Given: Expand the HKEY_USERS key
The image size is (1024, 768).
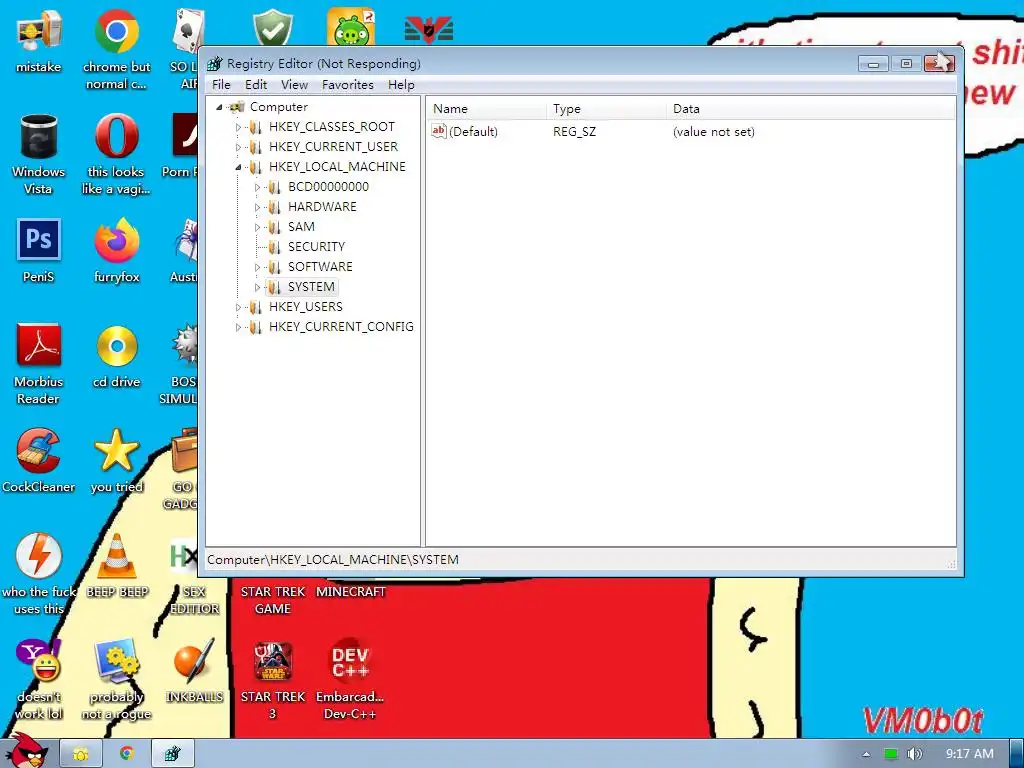Looking at the screenshot, I should tap(238, 308).
